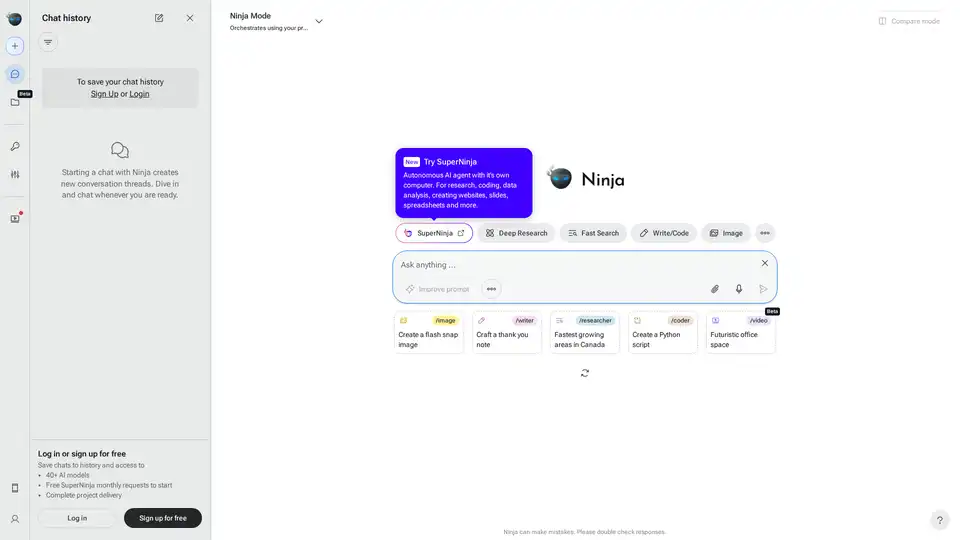This screenshot has width=960, height=540.
Task: Toggle Compare mode
Action: [909, 21]
